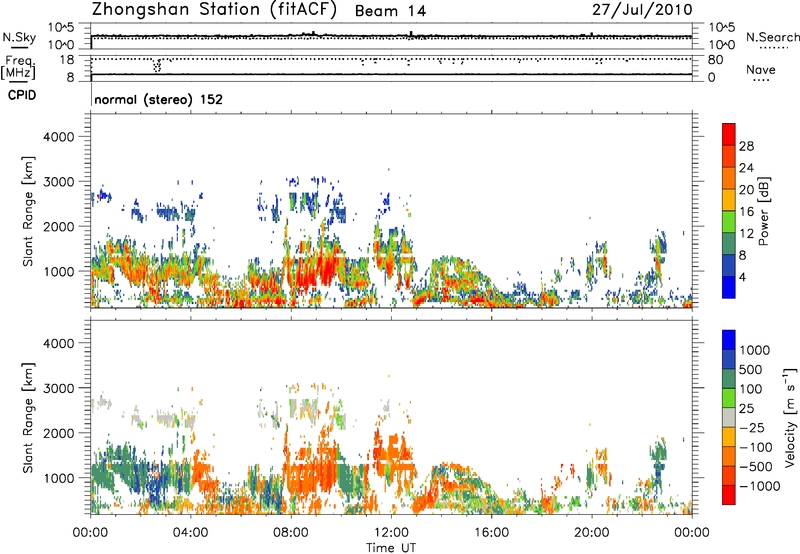Screen dimensions: 800x554
Task: Click the red top segment of Power colorbar
Action: point(729,134)
